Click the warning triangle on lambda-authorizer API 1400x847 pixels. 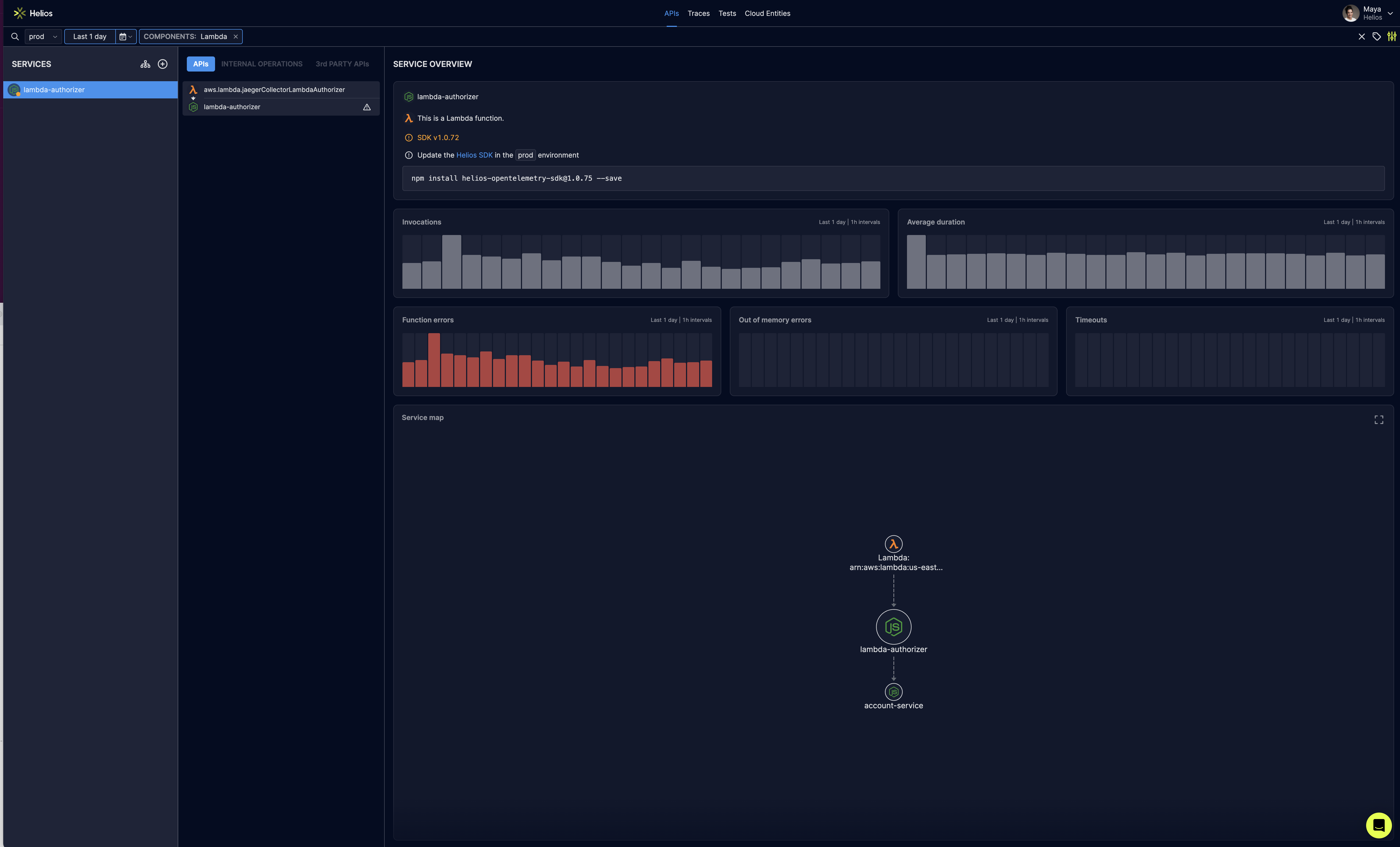[x=367, y=107]
